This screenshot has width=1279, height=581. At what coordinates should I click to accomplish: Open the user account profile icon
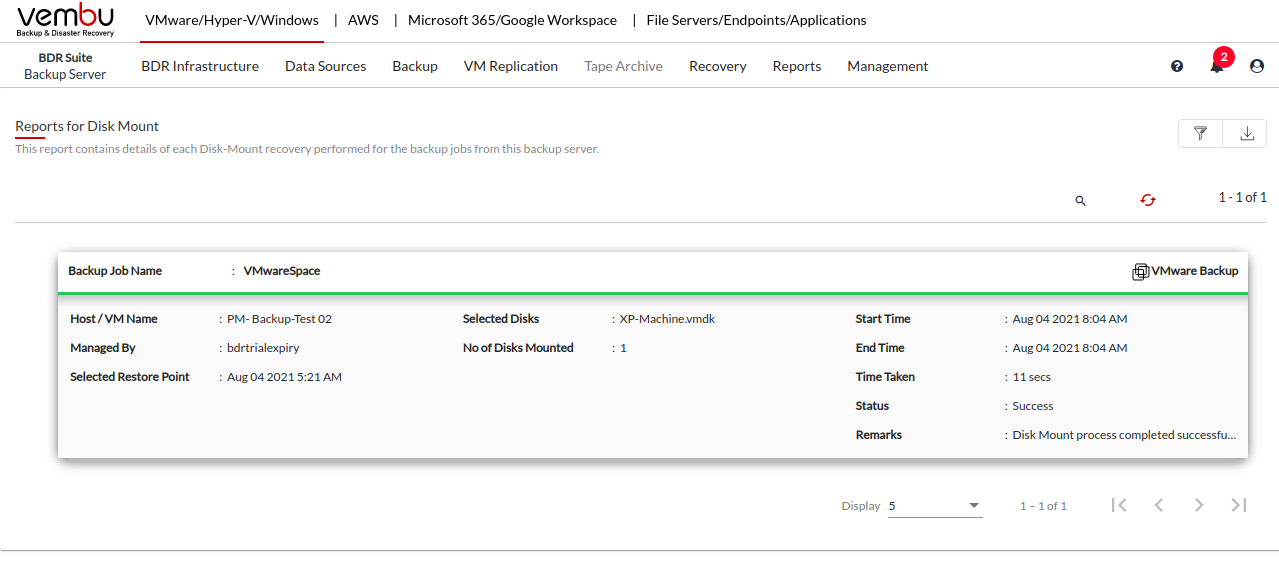[1257, 66]
